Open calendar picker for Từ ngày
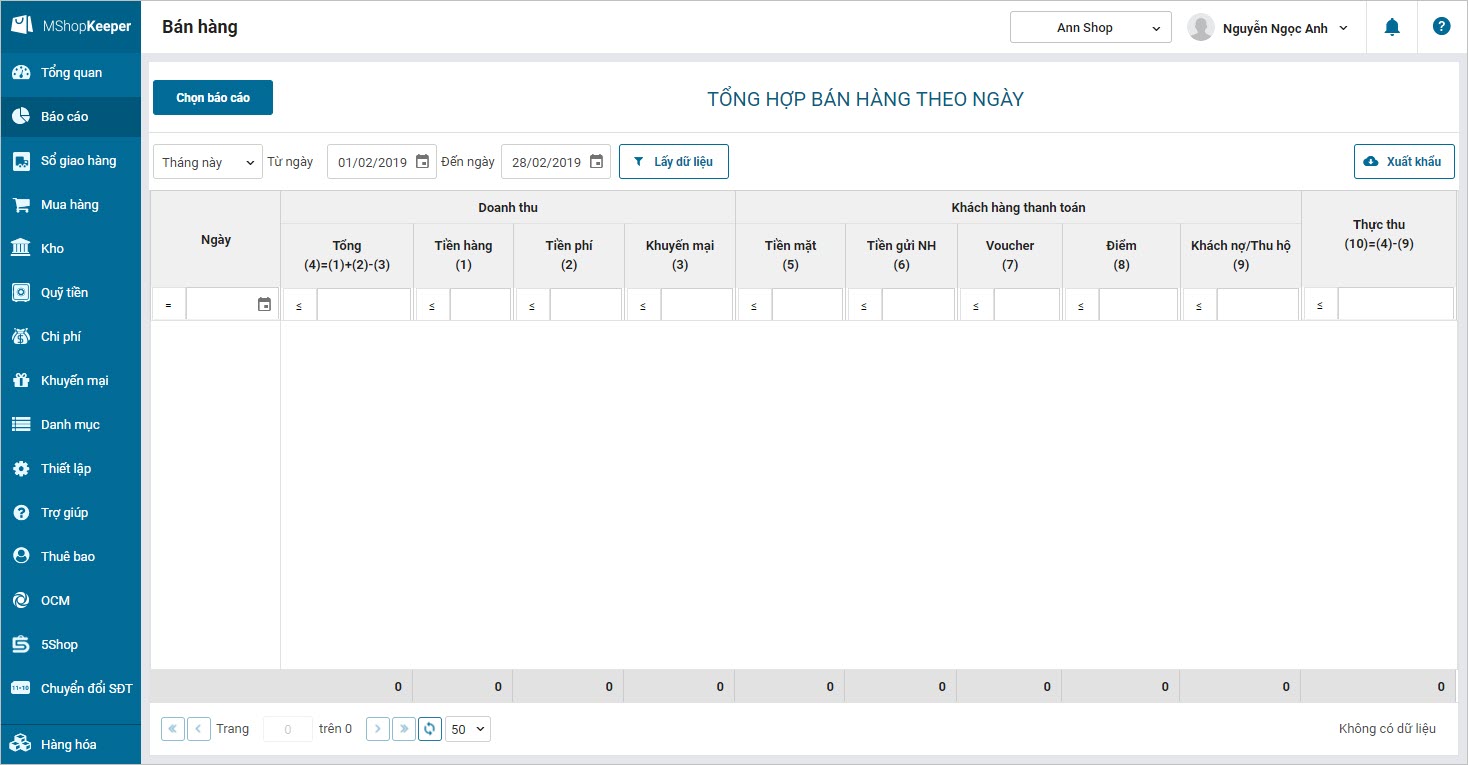This screenshot has height=765, width=1468. 422,162
